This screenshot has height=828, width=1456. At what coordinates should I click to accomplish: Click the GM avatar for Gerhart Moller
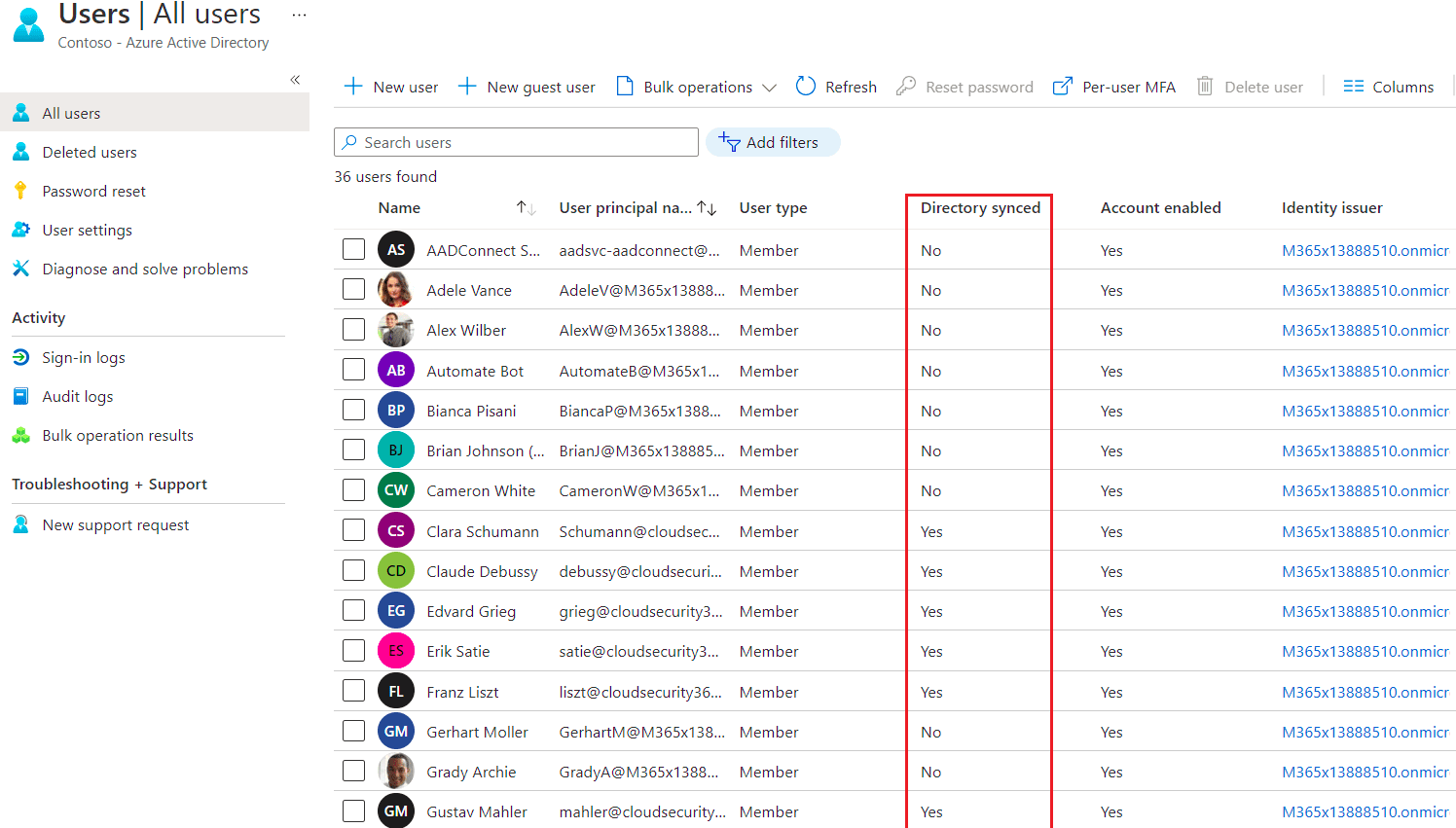click(x=396, y=732)
